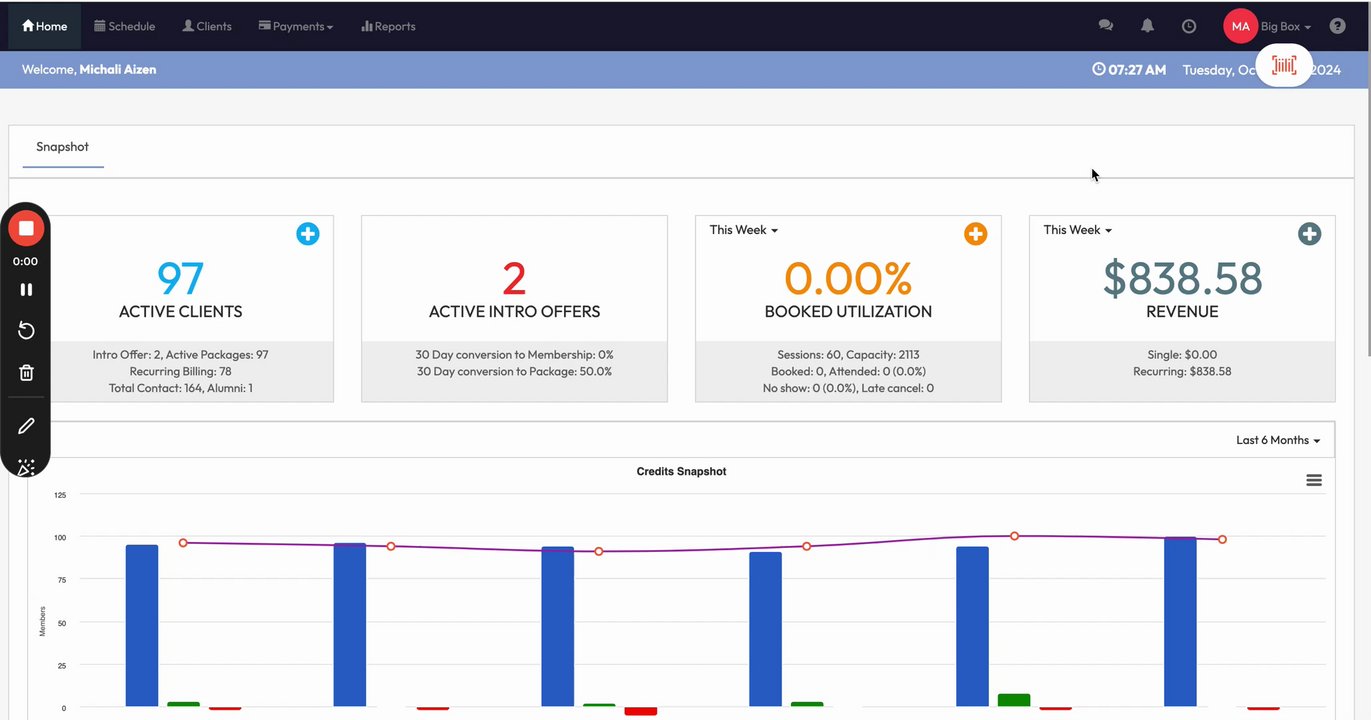Click the clock history icon in navbar
The image size is (1371, 720).
[x=1189, y=26]
